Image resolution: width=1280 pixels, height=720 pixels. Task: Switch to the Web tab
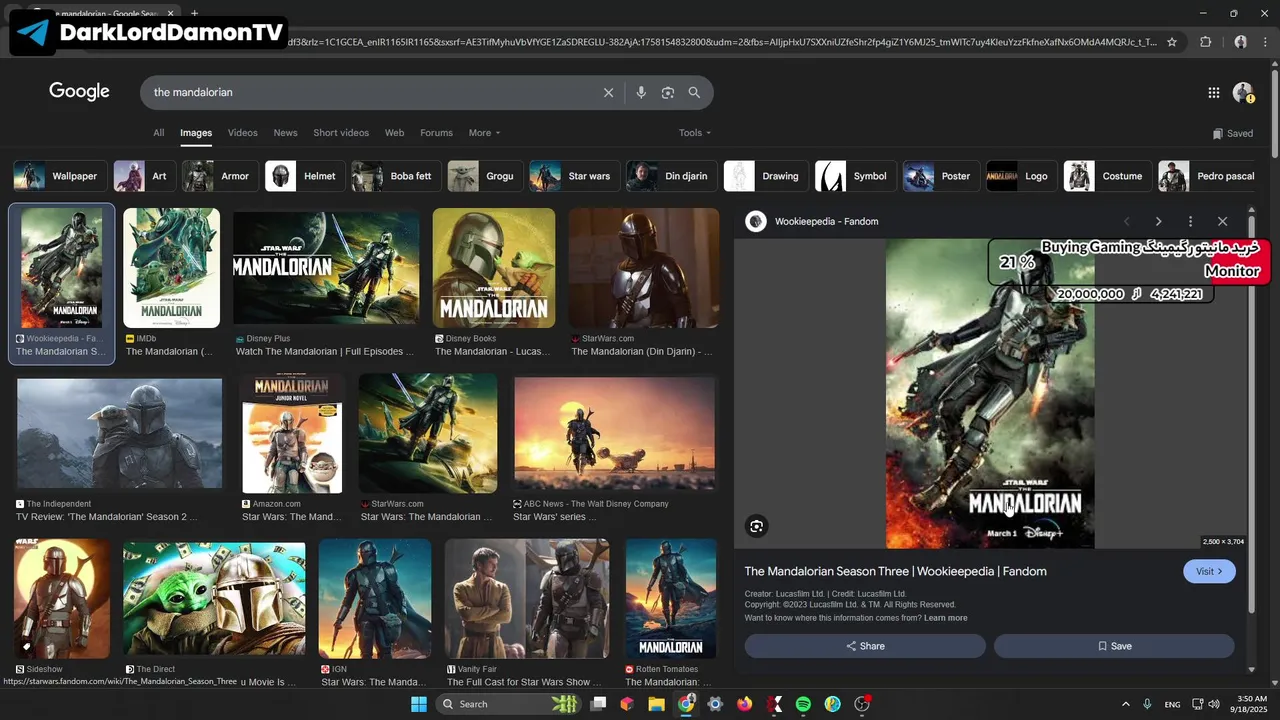click(395, 133)
